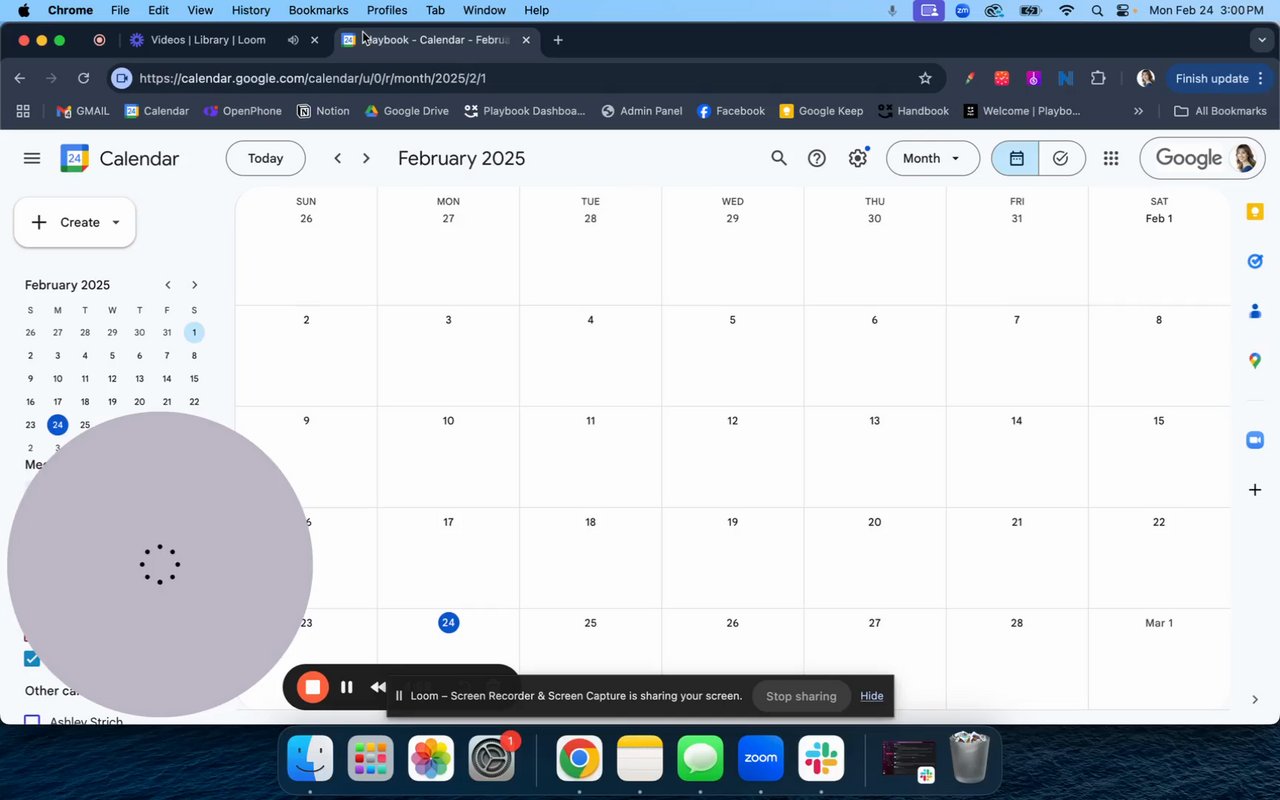Go back in Chrome
Screen dimensions: 1280x800
pyautogui.click(x=20, y=78)
